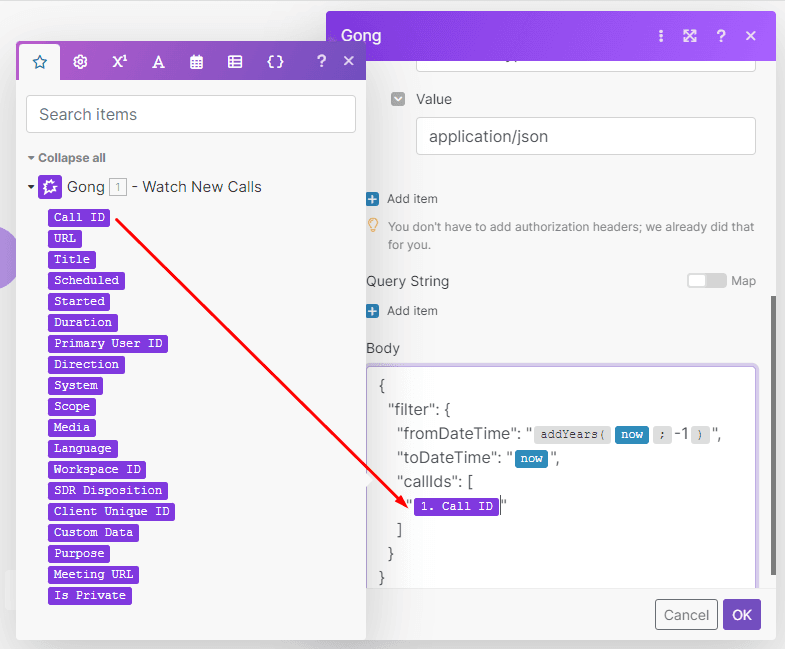Toggle the Query String Map switch
The height and width of the screenshot is (649, 785).
[x=706, y=281]
